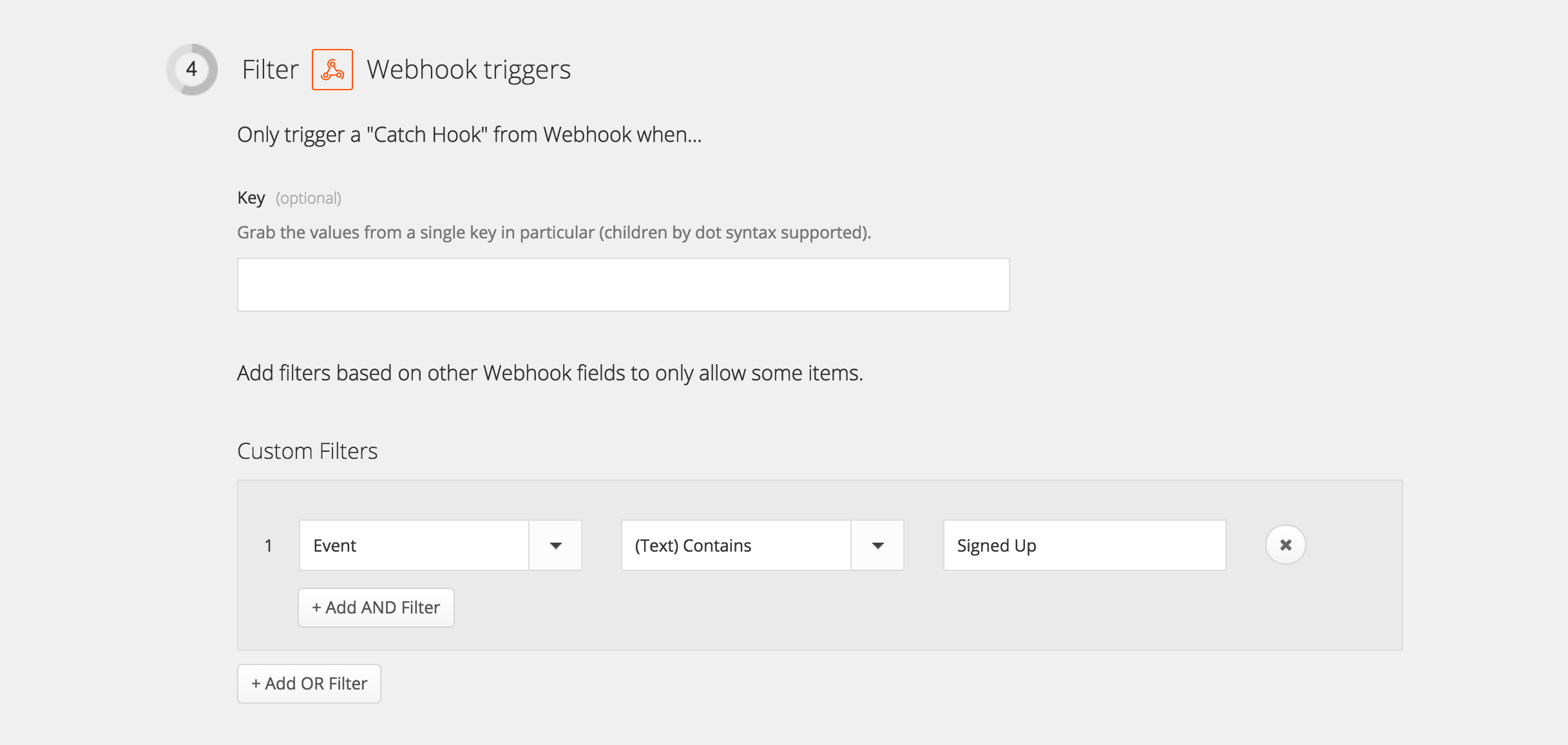Select the Event field combo box
The width and height of the screenshot is (1568, 745).
coord(441,545)
